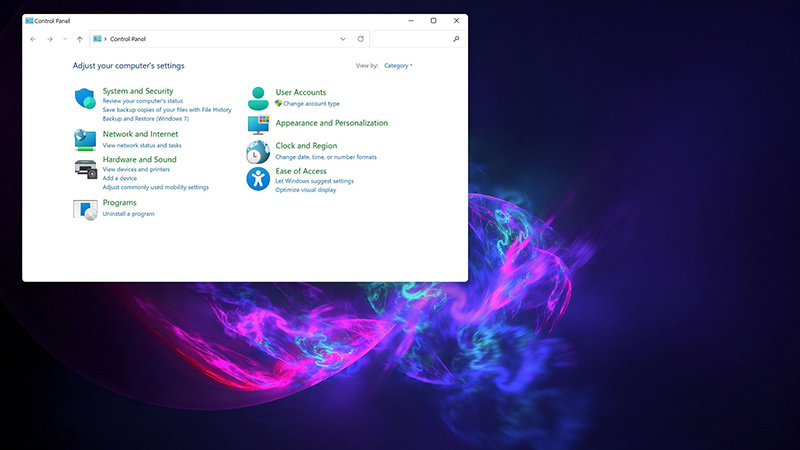Click the Ease of Access icon
800x450 pixels.
click(x=258, y=179)
